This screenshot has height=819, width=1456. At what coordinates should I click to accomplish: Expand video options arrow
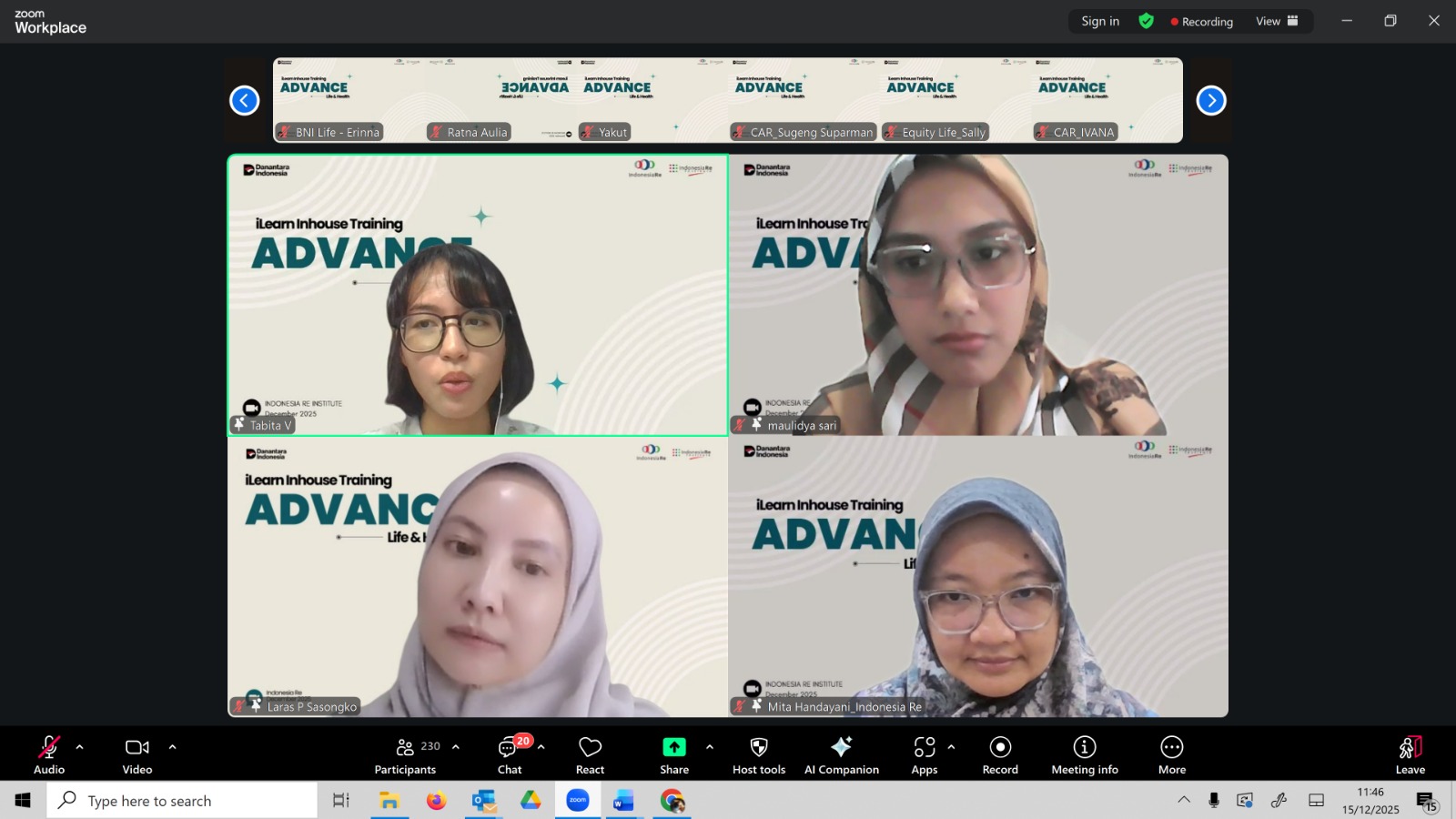[x=173, y=747]
